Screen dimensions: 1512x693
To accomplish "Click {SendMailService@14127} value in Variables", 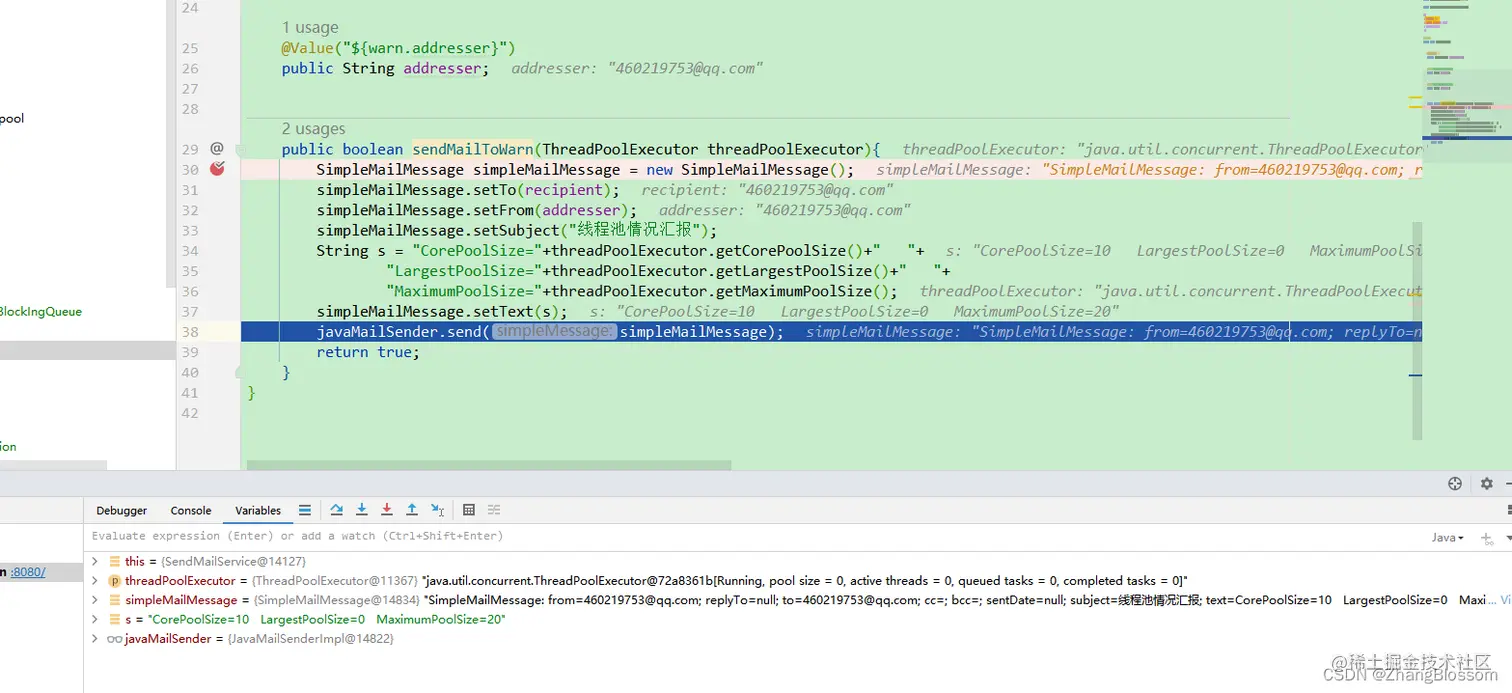I will [234, 562].
